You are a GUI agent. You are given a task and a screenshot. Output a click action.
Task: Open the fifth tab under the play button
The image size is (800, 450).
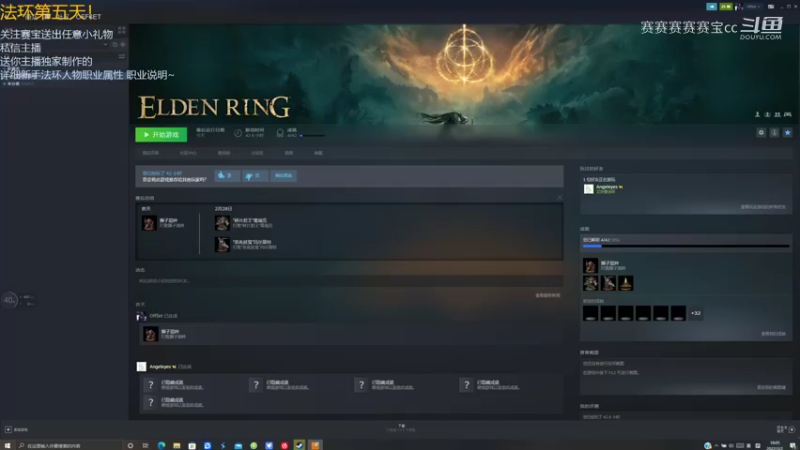click(289, 153)
